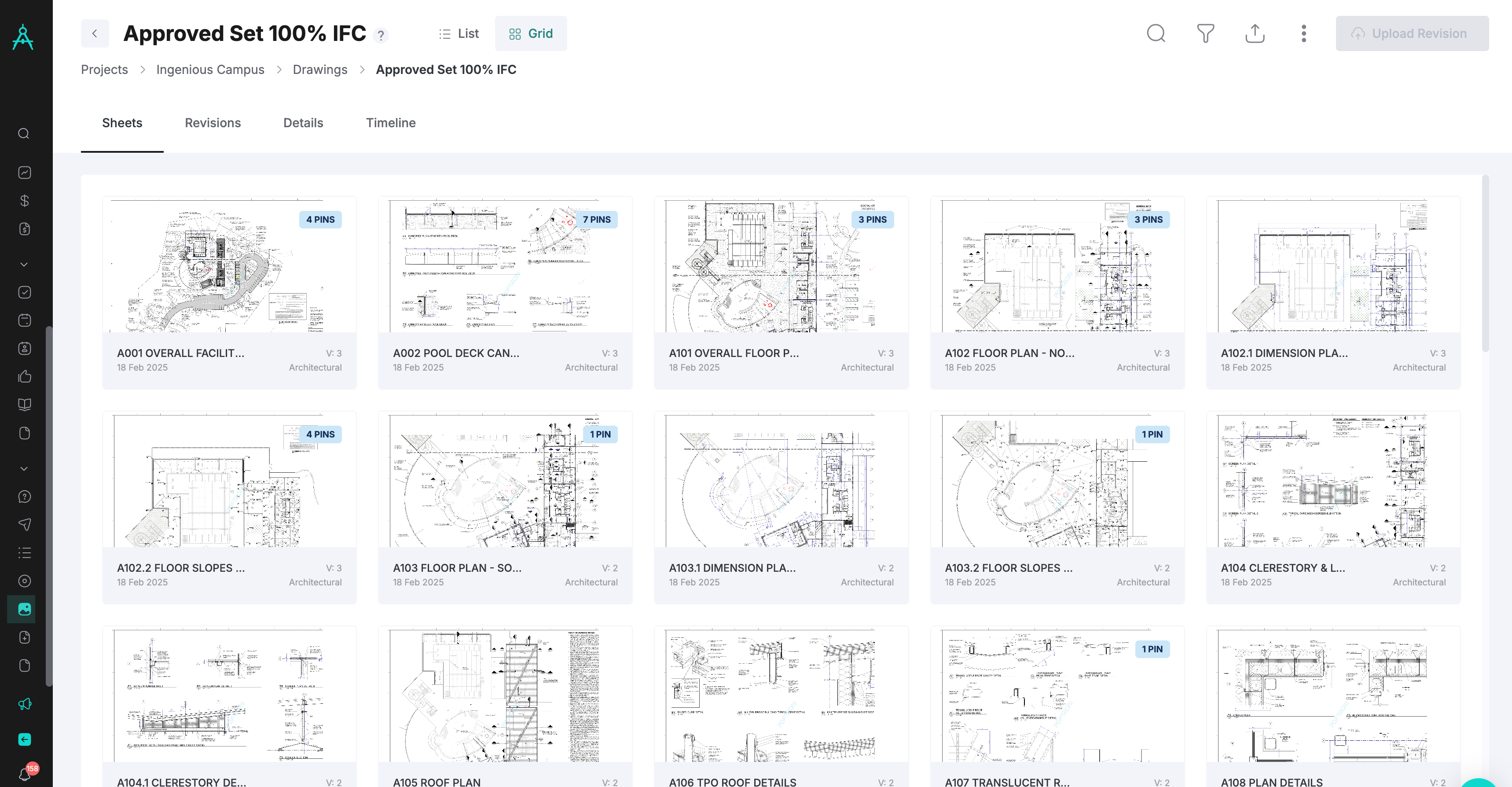Click the megaphone announcements sidebar icon
1512x787 pixels.
pos(24,704)
